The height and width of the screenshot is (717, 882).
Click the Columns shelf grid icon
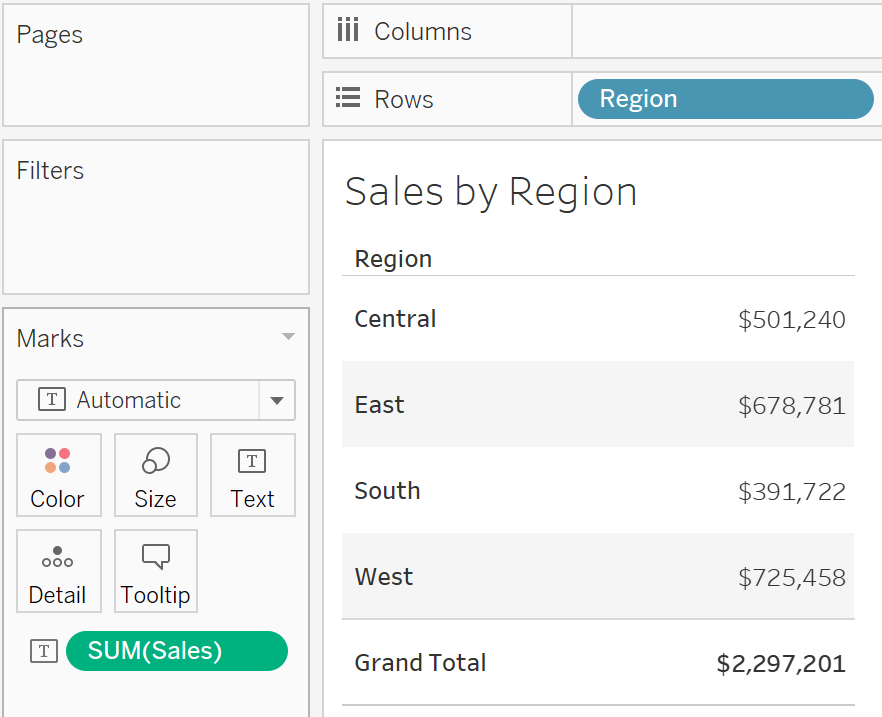[x=347, y=31]
